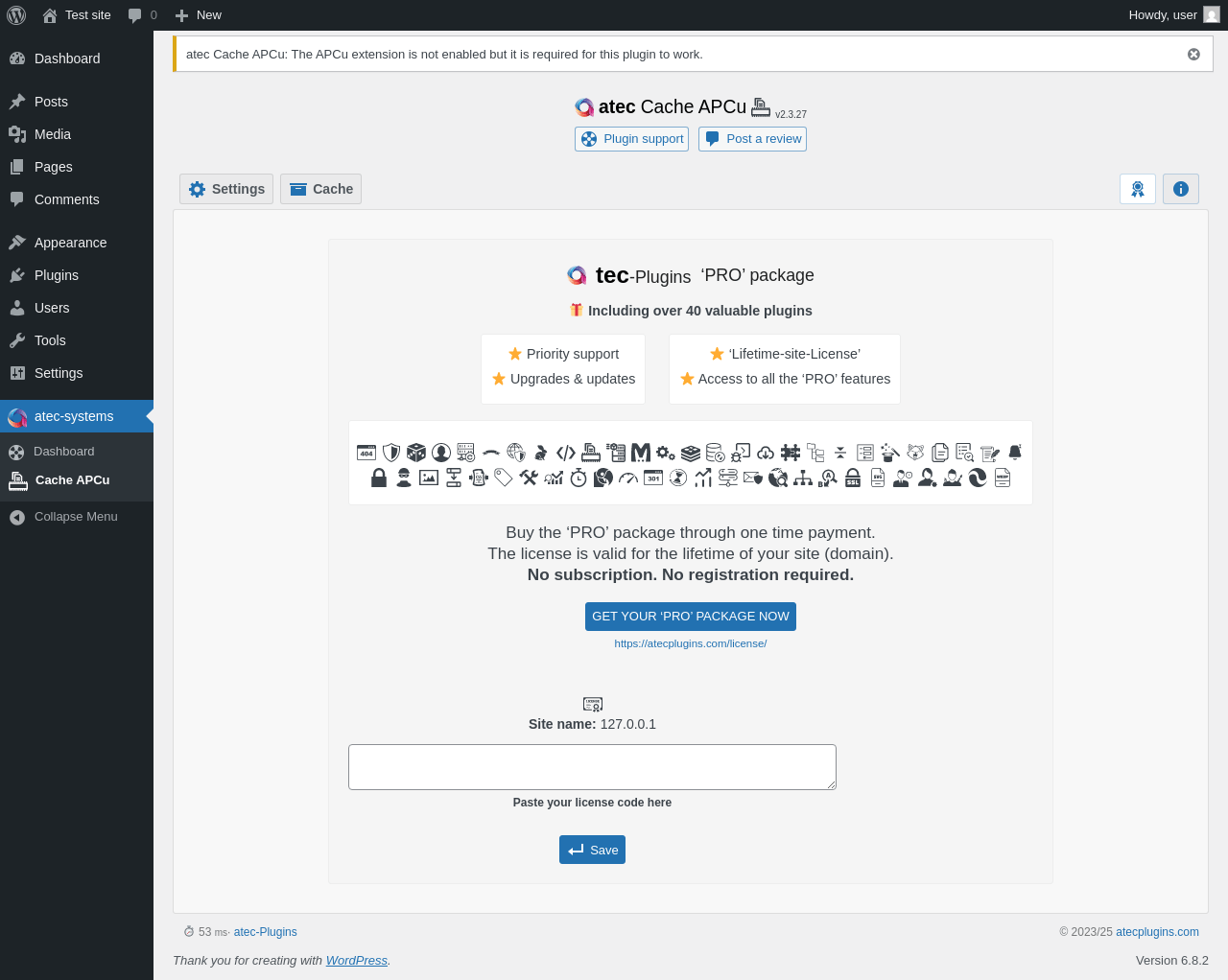This screenshot has height=980, width=1228.
Task: Open the Comments menu item
Action: point(77,199)
